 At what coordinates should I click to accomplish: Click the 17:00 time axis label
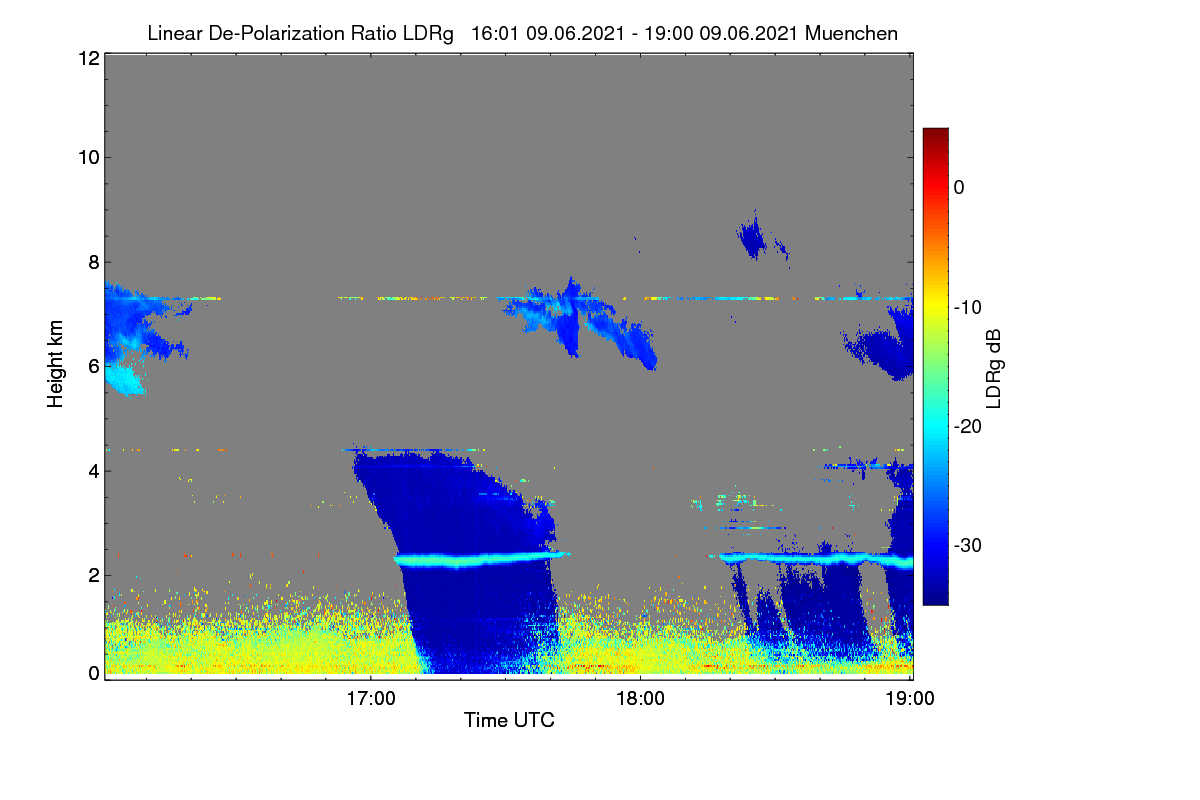pos(370,697)
